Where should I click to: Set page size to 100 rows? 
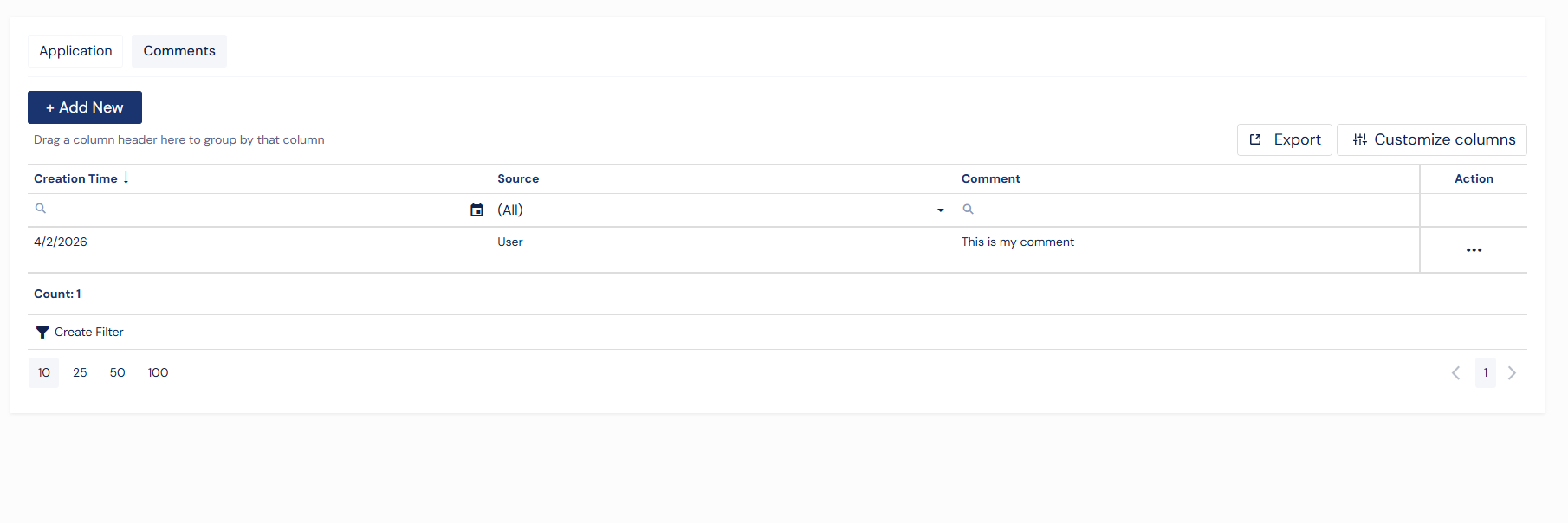(158, 373)
